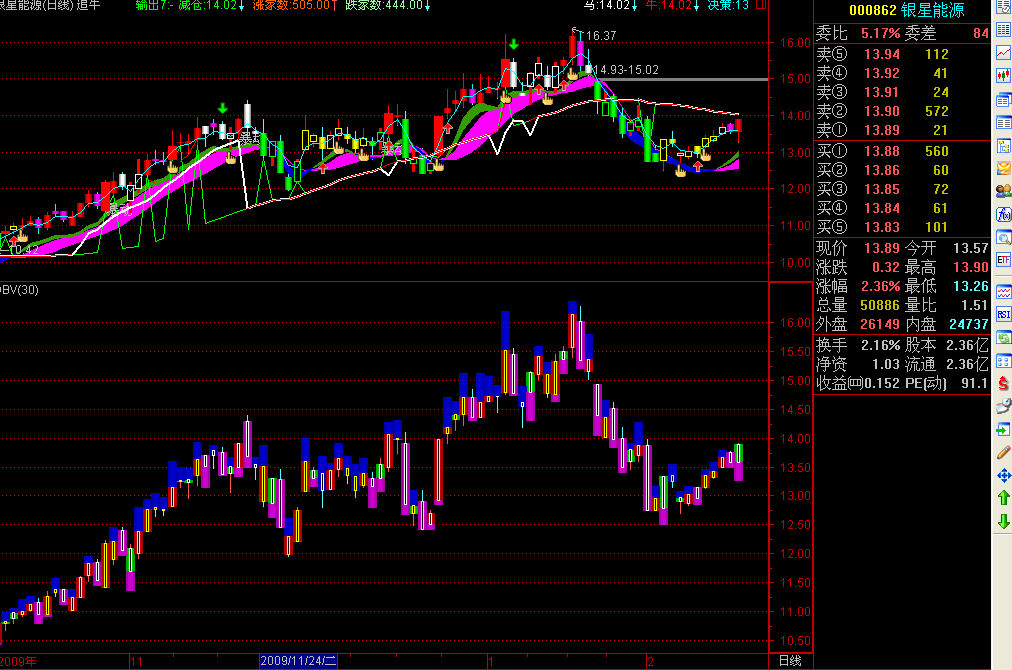1012x670 pixels.
Task: Open the intraday time-share line chart icon
Action: point(1003,53)
